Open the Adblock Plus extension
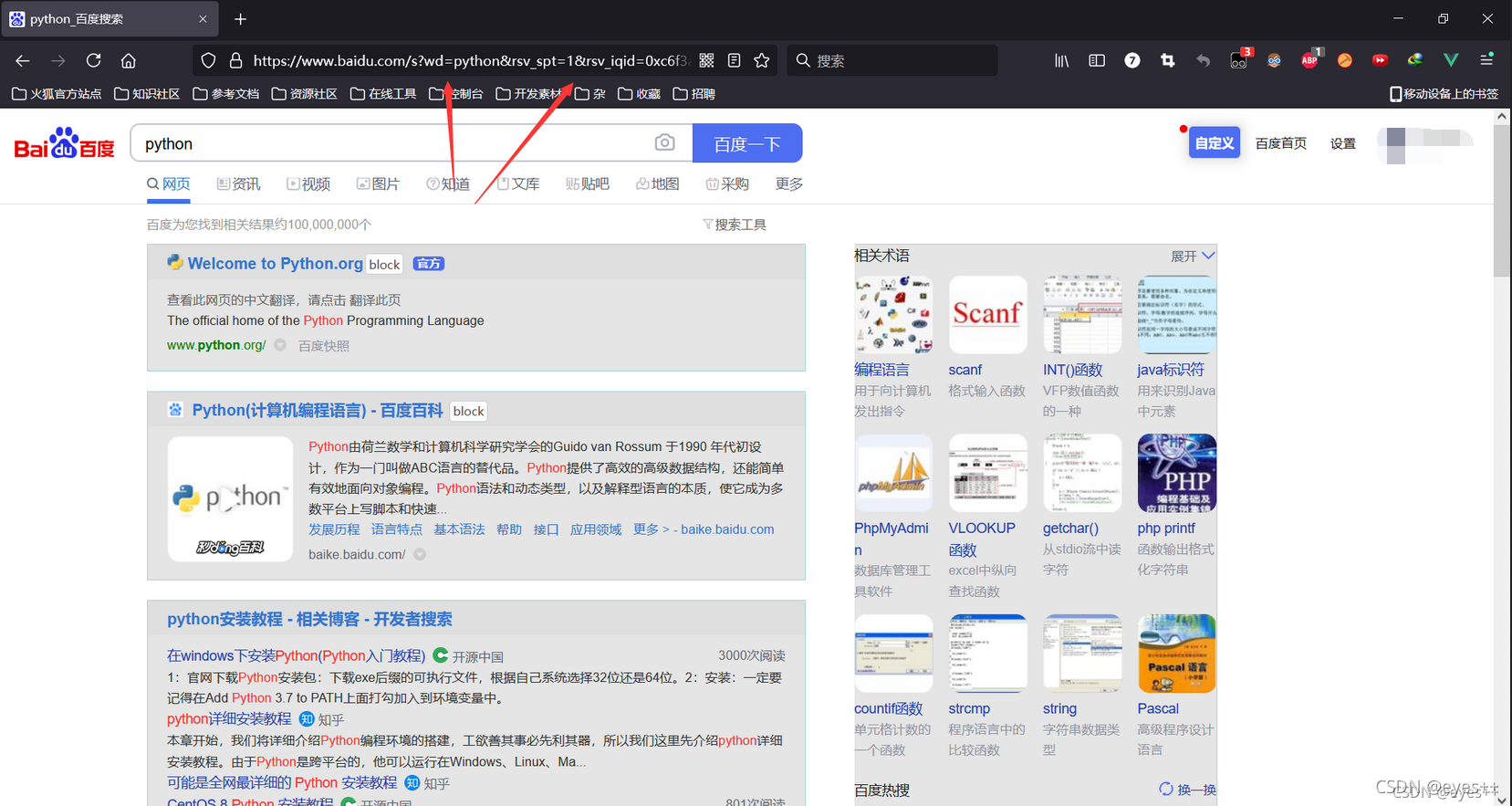Screen dimensions: 1512x806 (1309, 60)
